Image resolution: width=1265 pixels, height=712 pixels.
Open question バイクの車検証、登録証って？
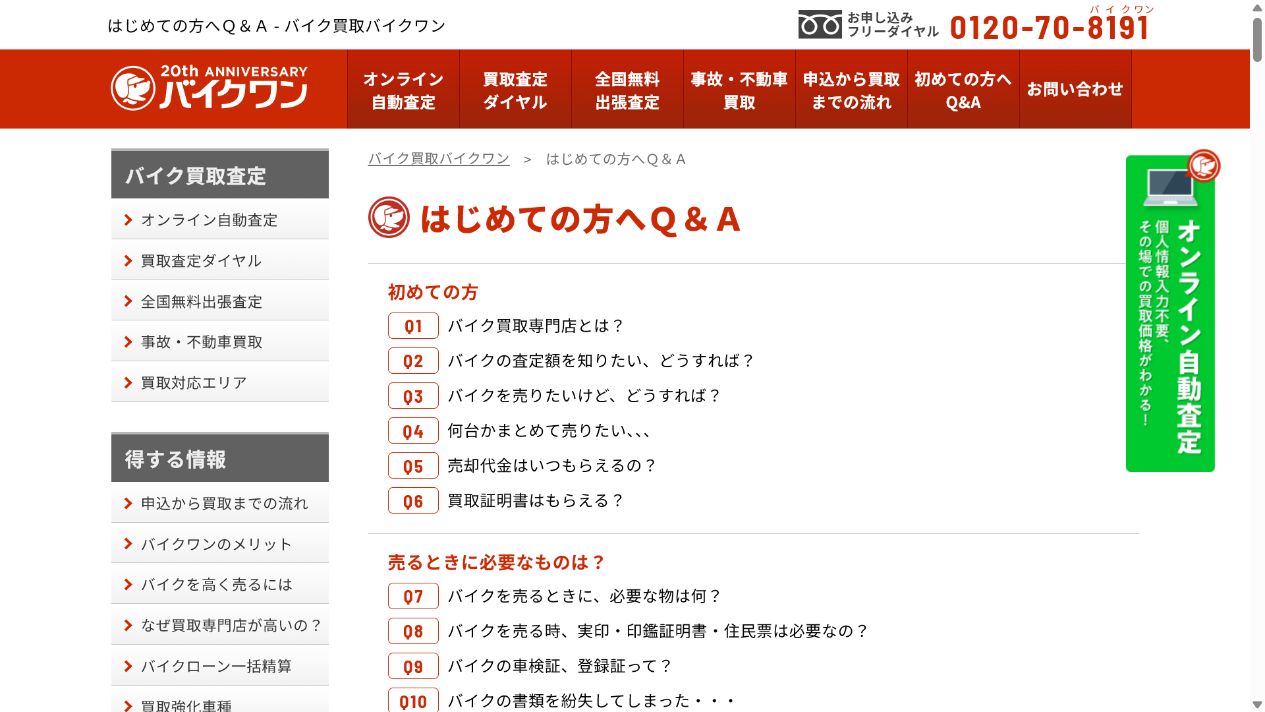[x=560, y=666]
